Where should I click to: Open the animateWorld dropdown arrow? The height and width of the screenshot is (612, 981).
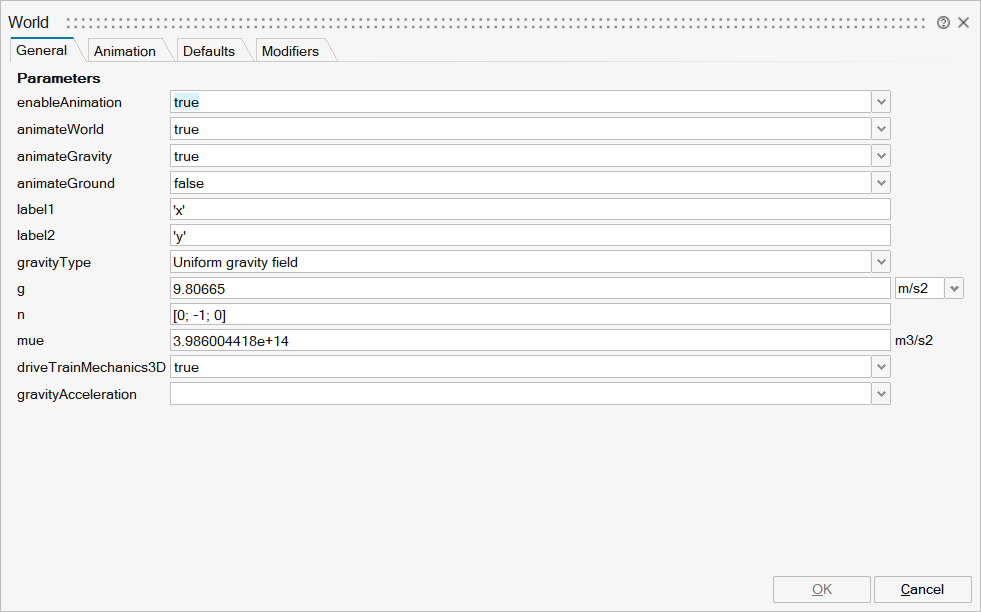881,129
